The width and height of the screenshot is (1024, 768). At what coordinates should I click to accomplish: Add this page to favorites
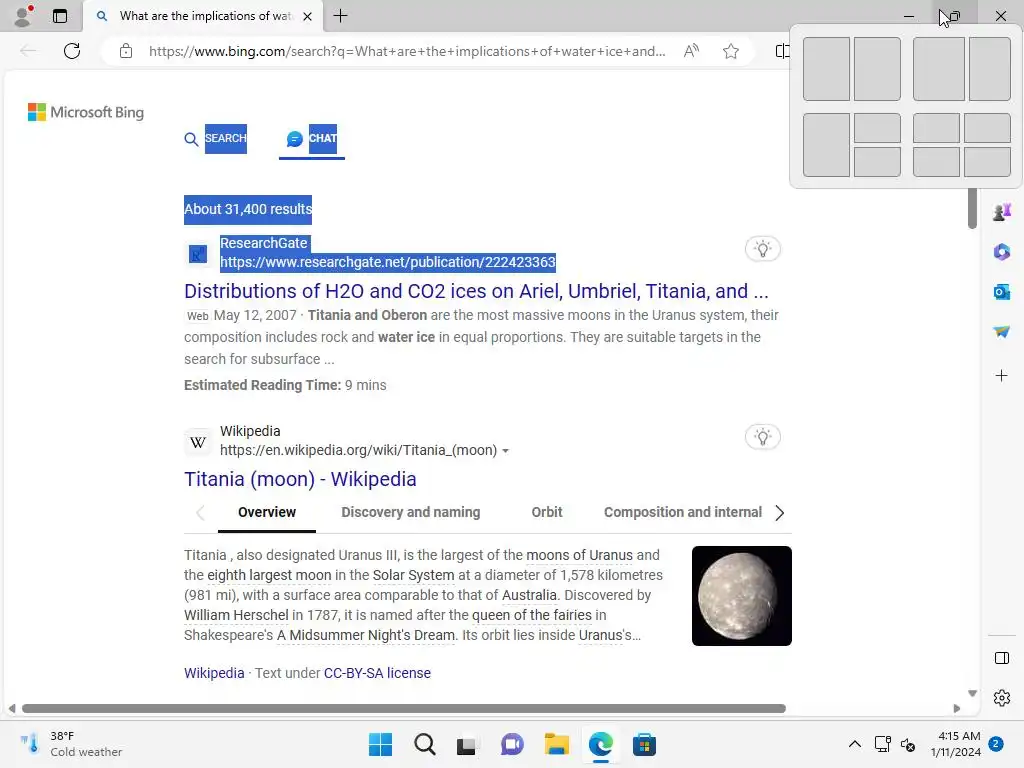[x=731, y=51]
